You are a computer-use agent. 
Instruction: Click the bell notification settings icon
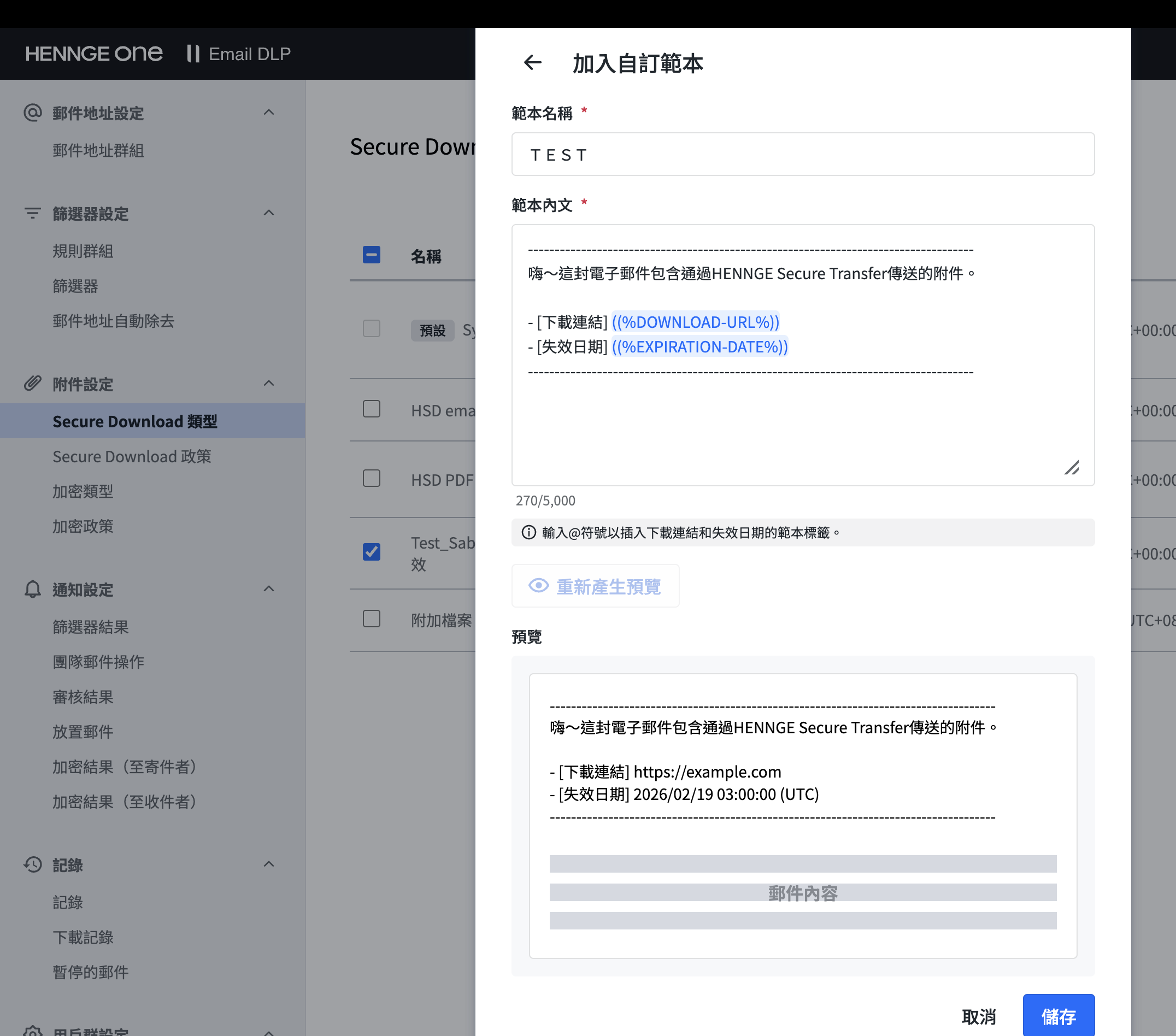(x=33, y=589)
